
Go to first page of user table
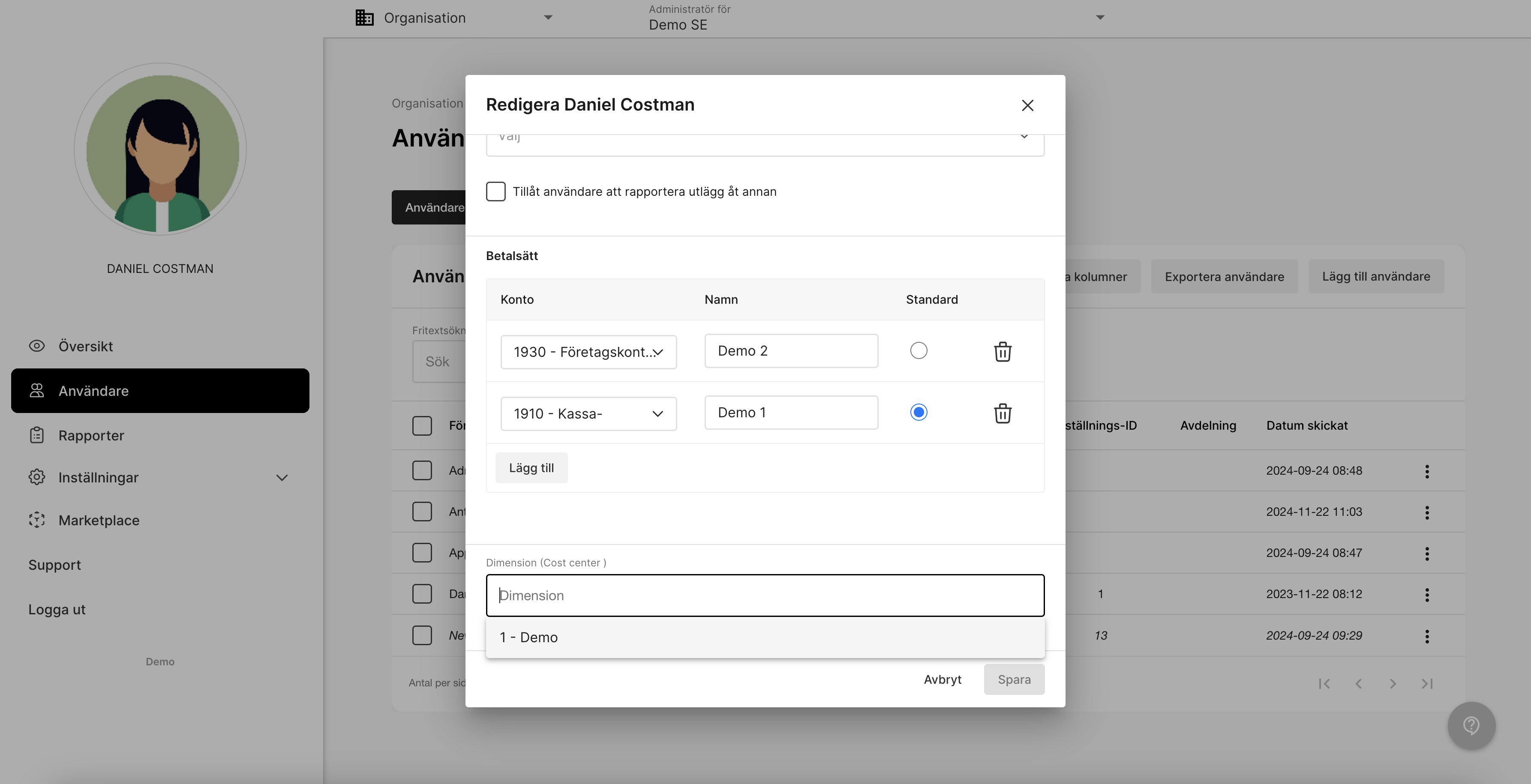coord(1324,684)
